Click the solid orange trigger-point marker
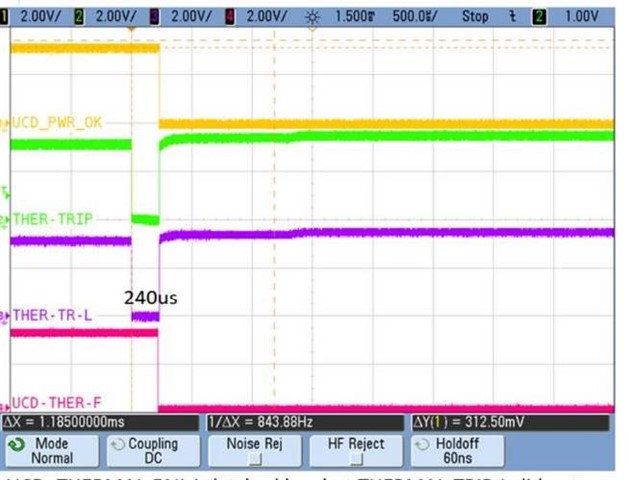Screen dimensions: 628x480 tap(131, 30)
